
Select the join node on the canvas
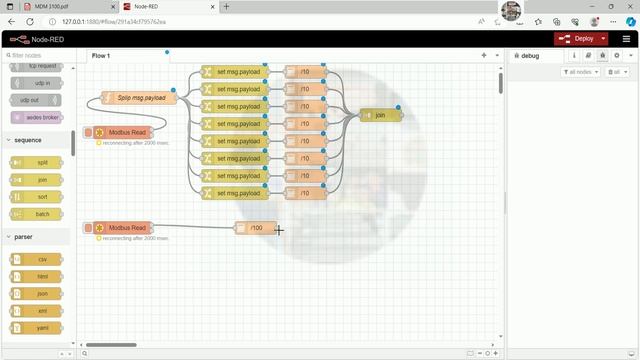coord(380,116)
